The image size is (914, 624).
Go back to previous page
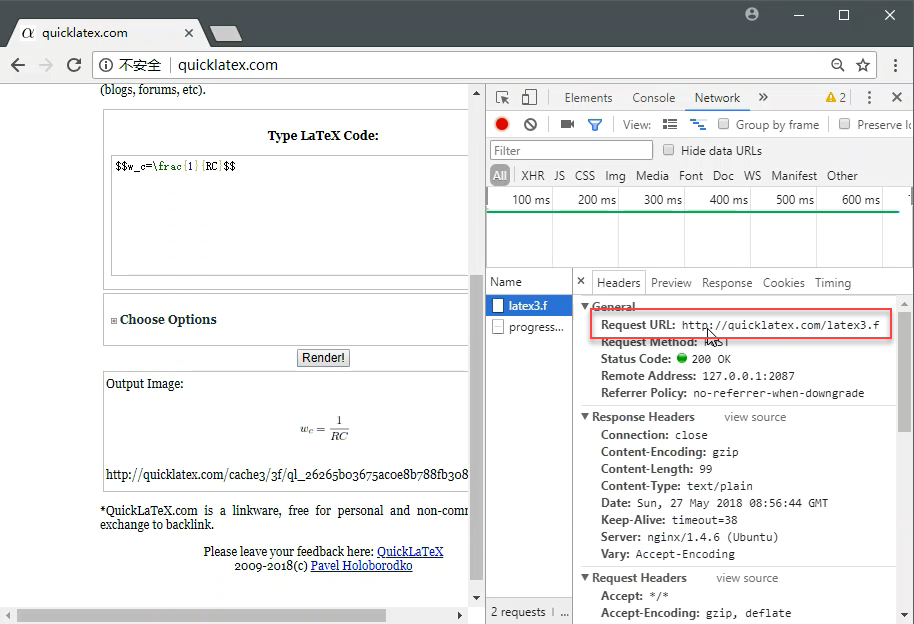(18, 65)
